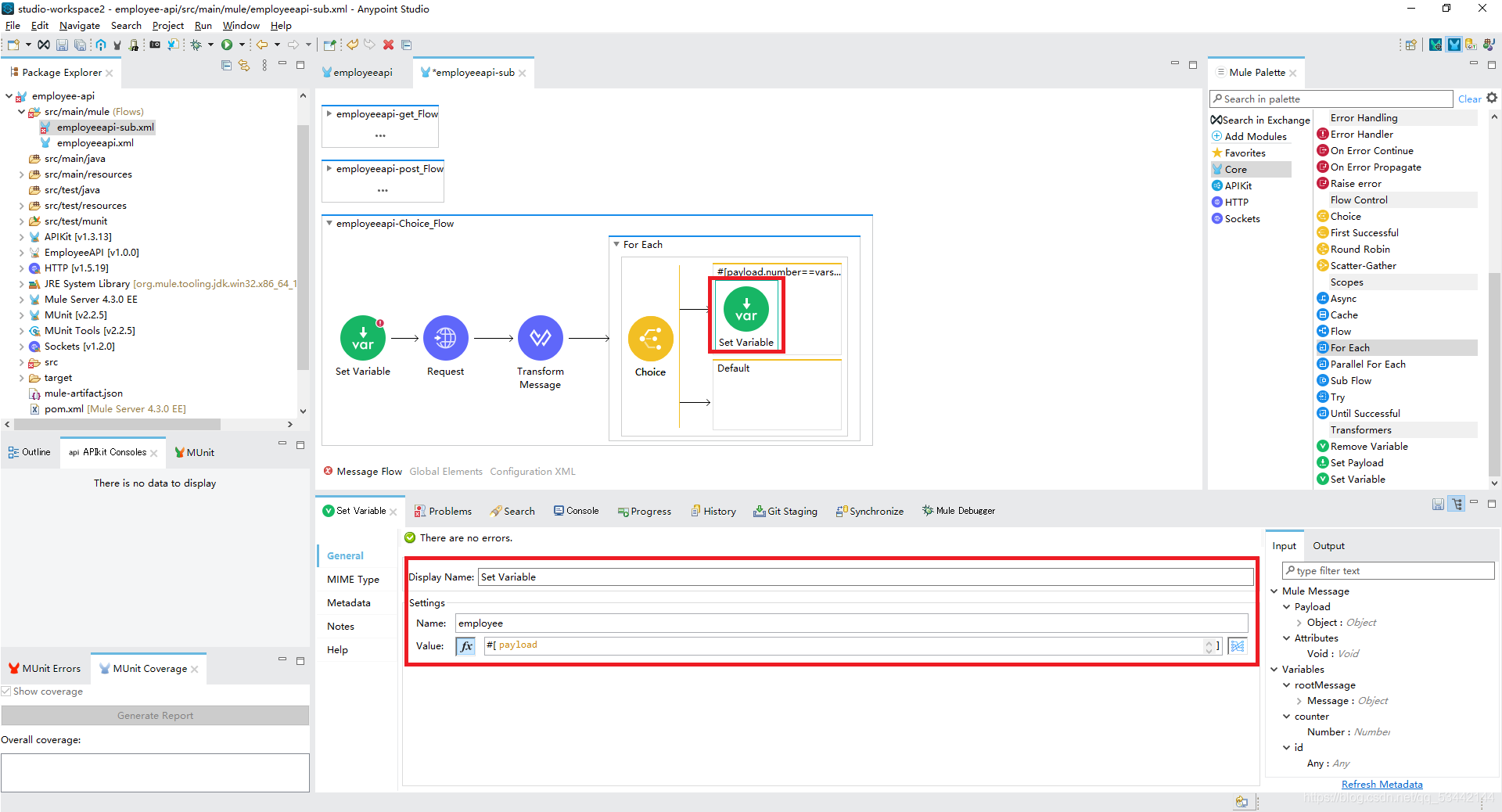Open the Window menu
The image size is (1502, 812).
coord(240,26)
